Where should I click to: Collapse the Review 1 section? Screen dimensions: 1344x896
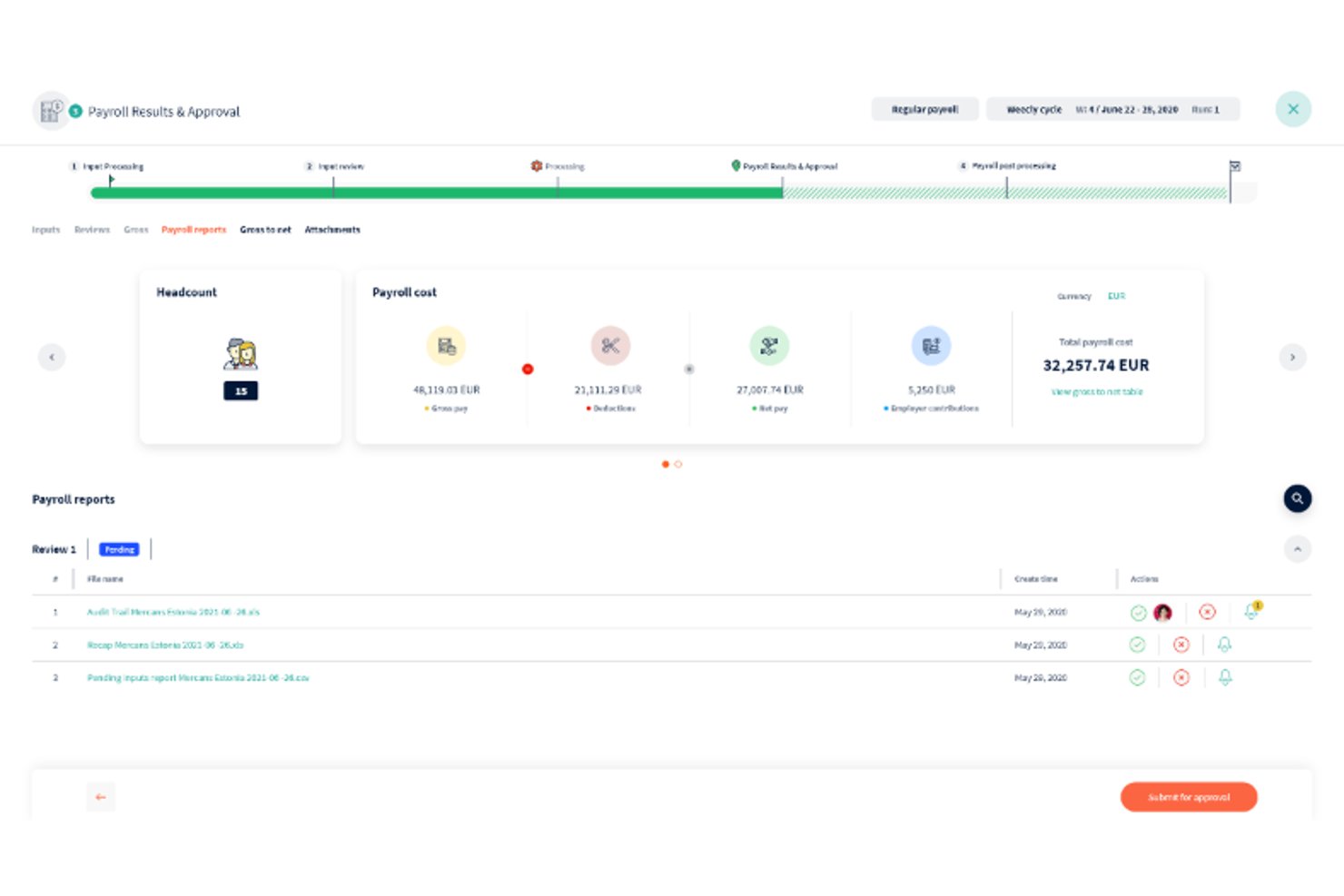click(x=1298, y=549)
